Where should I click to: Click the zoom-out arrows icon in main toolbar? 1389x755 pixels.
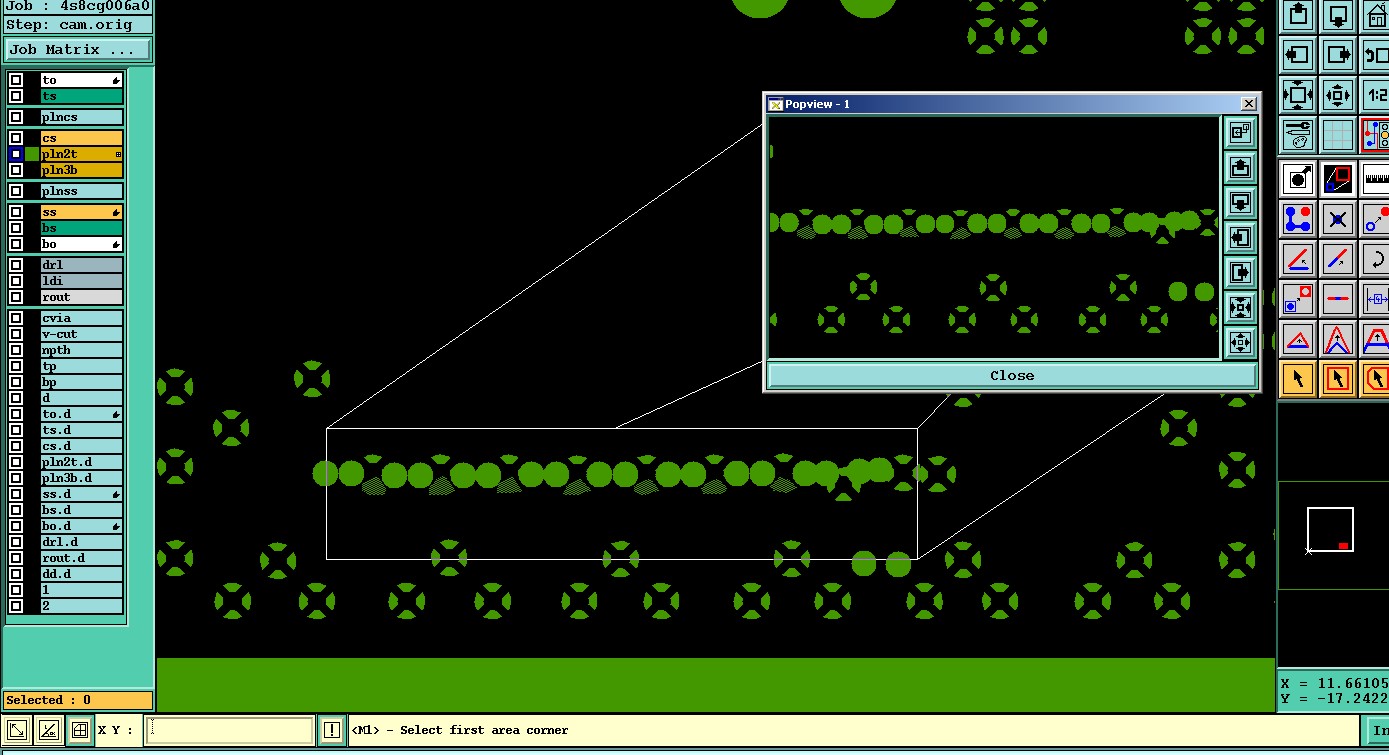(x=1338, y=95)
